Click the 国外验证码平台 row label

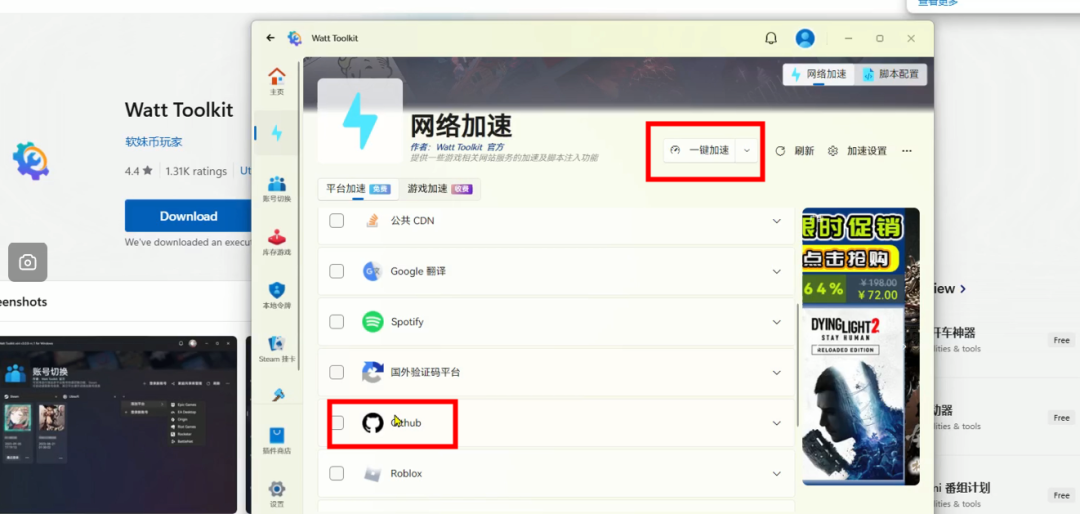425,372
